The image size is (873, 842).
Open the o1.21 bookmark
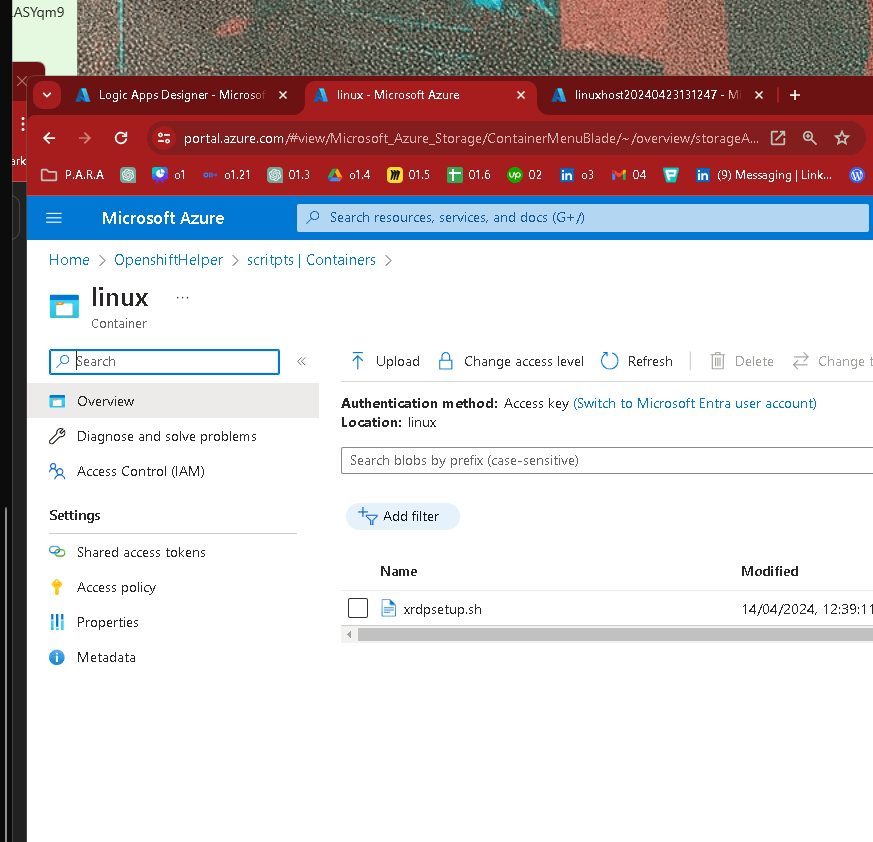227,175
